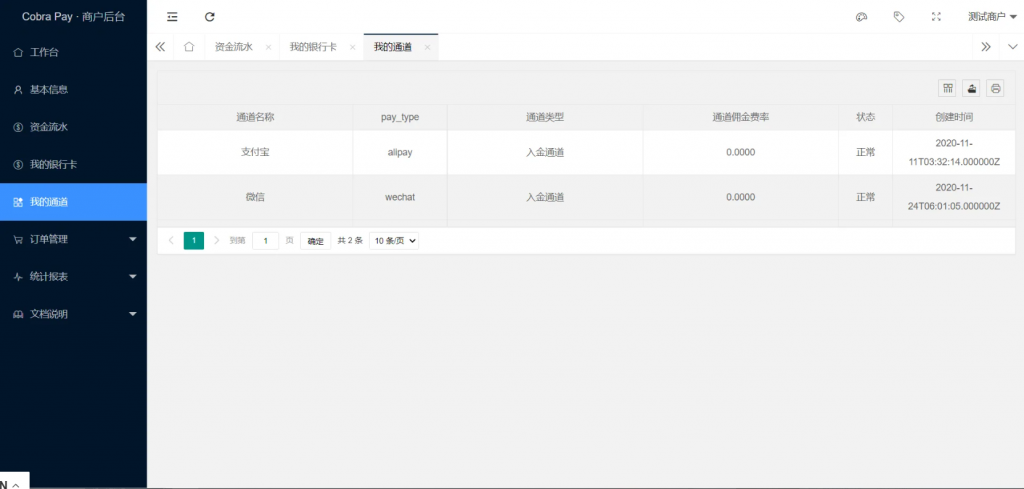Expand the 统计报表 sidebar menu
Screen dimensions: 1024x489
click(73, 276)
